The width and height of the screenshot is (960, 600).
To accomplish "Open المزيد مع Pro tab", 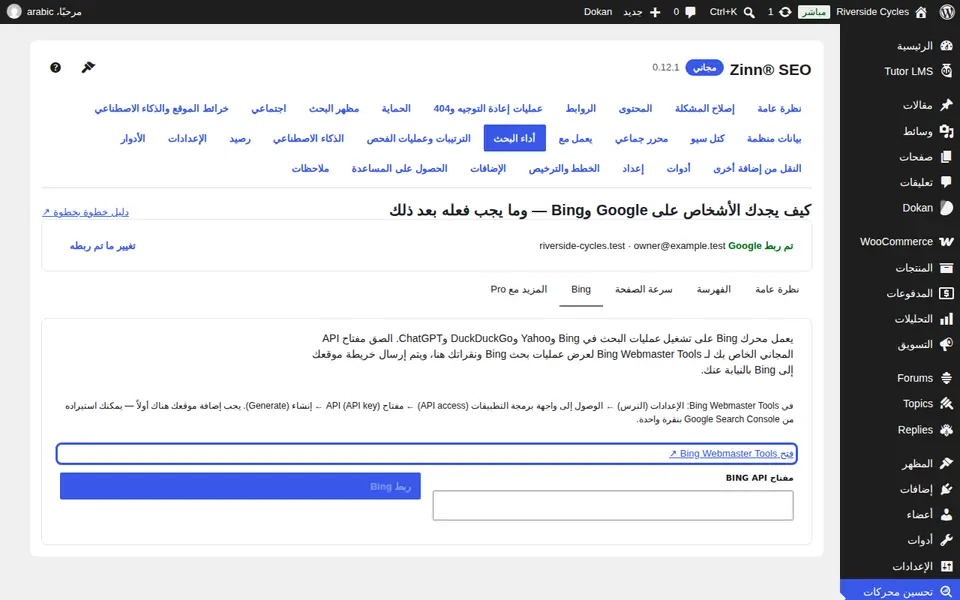I will [519, 289].
